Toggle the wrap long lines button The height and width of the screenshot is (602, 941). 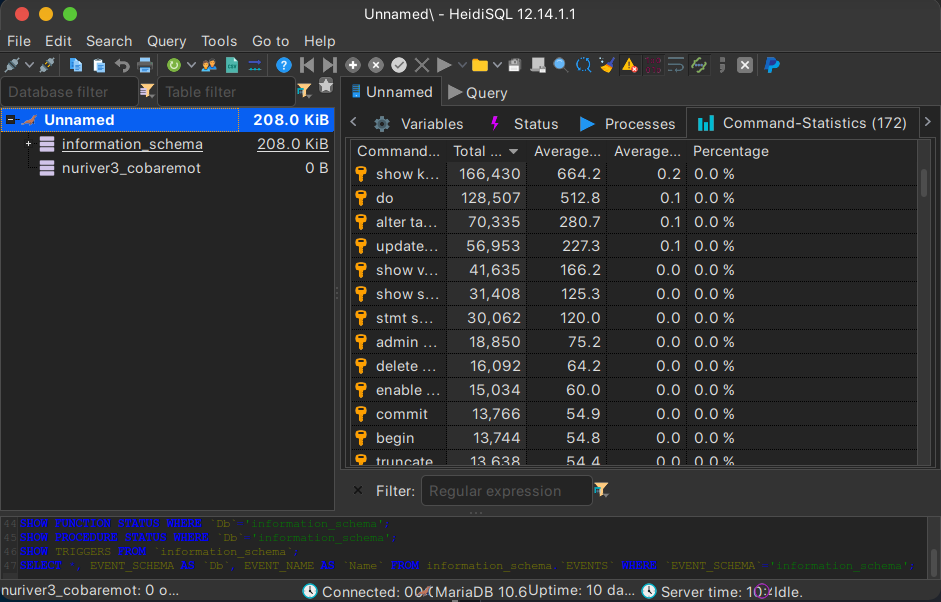click(x=676, y=65)
